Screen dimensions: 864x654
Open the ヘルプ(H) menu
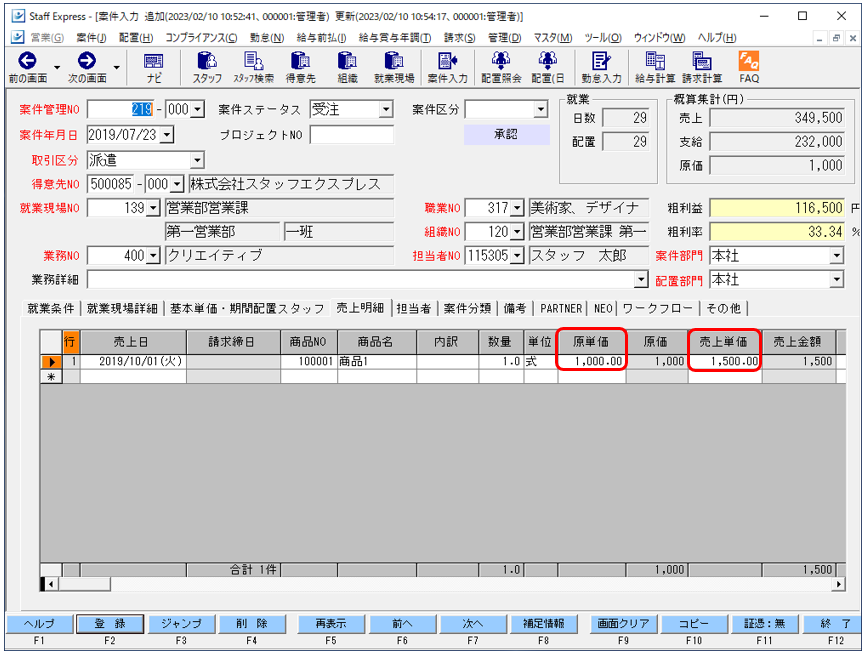(x=717, y=37)
